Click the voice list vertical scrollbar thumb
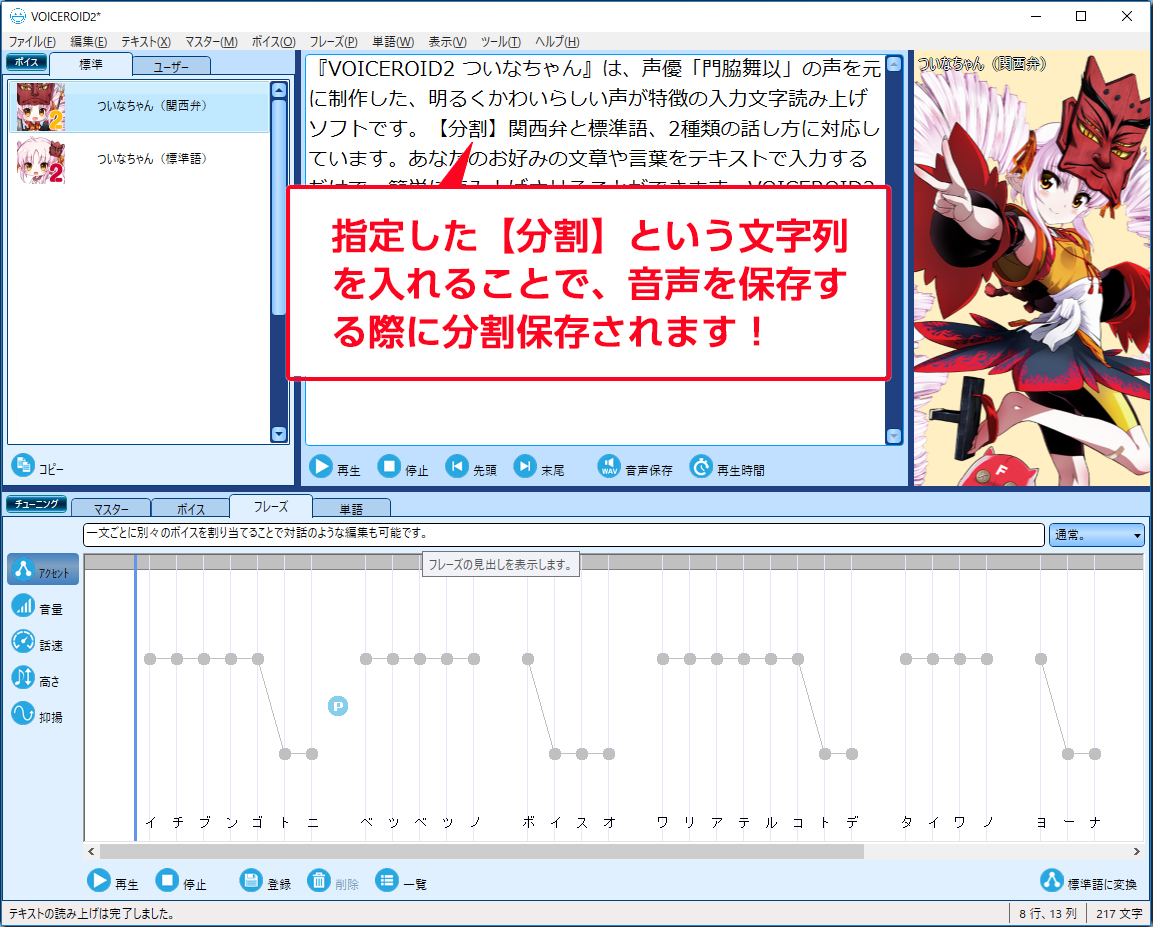This screenshot has width=1153, height=927. (279, 207)
